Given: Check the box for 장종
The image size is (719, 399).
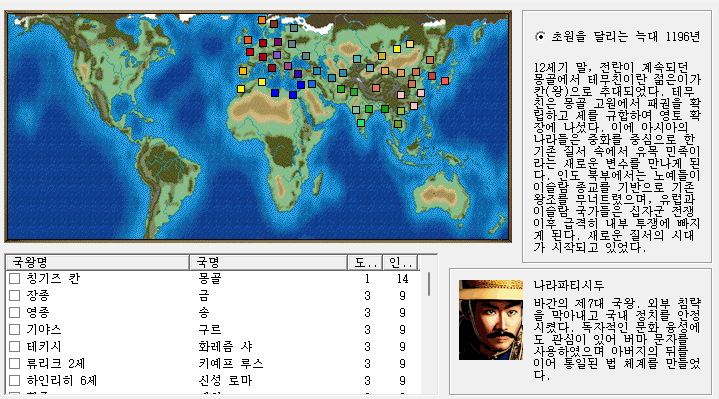Looking at the screenshot, I should pos(15,295).
